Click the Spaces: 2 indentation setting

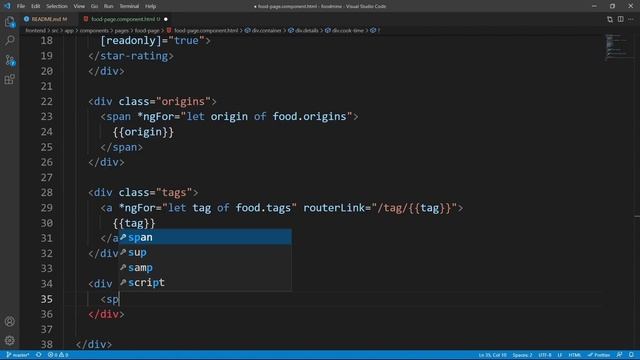pyautogui.click(x=522, y=355)
